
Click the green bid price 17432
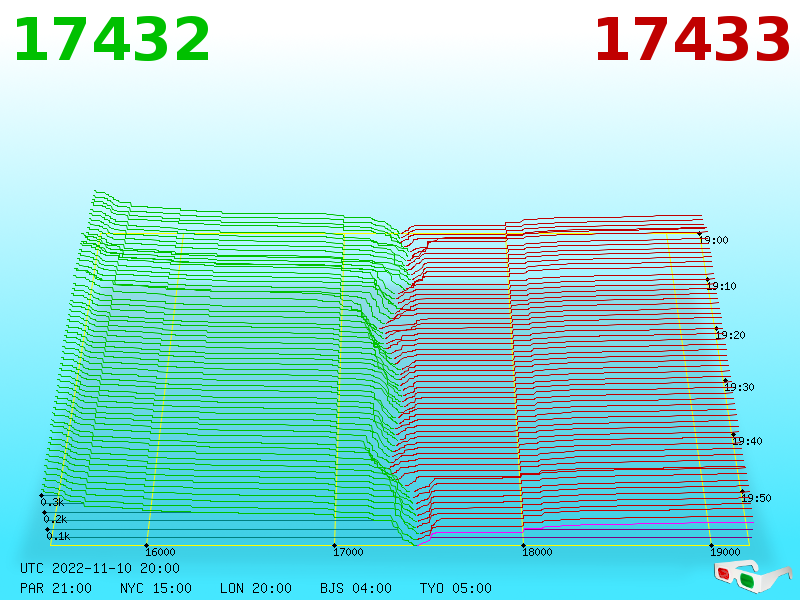pyautogui.click(x=112, y=40)
